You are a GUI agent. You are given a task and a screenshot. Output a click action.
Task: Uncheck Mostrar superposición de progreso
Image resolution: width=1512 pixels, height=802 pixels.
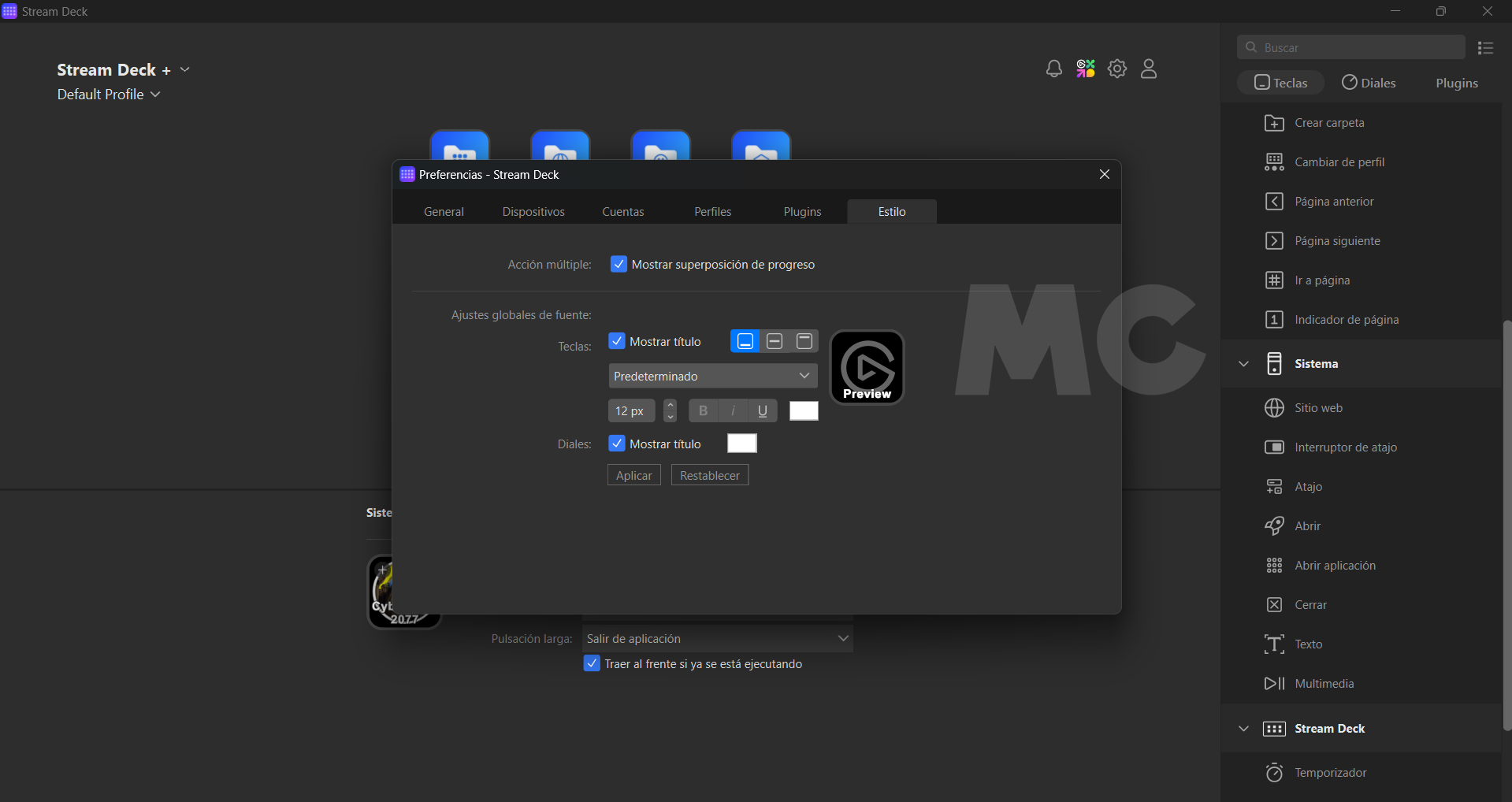619,265
